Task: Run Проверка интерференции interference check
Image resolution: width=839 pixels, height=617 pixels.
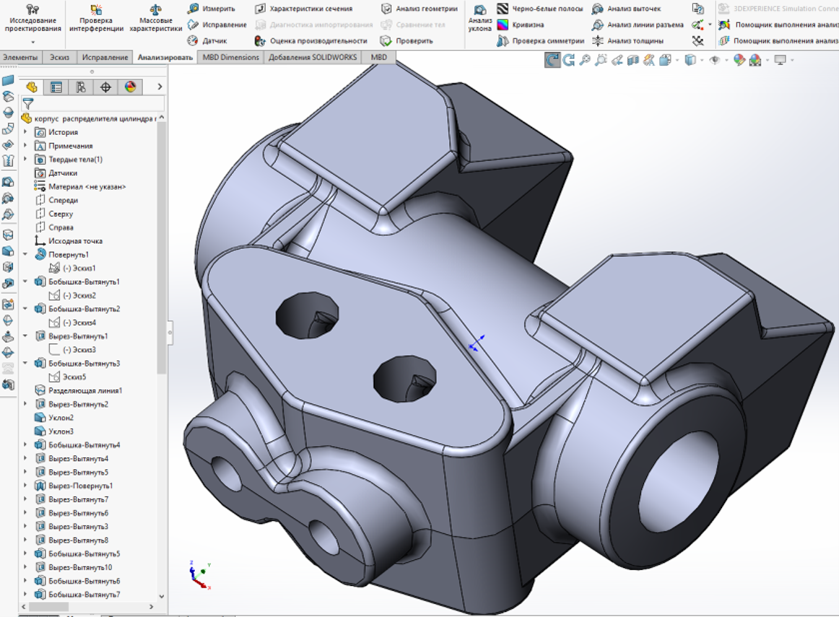Action: pos(96,17)
